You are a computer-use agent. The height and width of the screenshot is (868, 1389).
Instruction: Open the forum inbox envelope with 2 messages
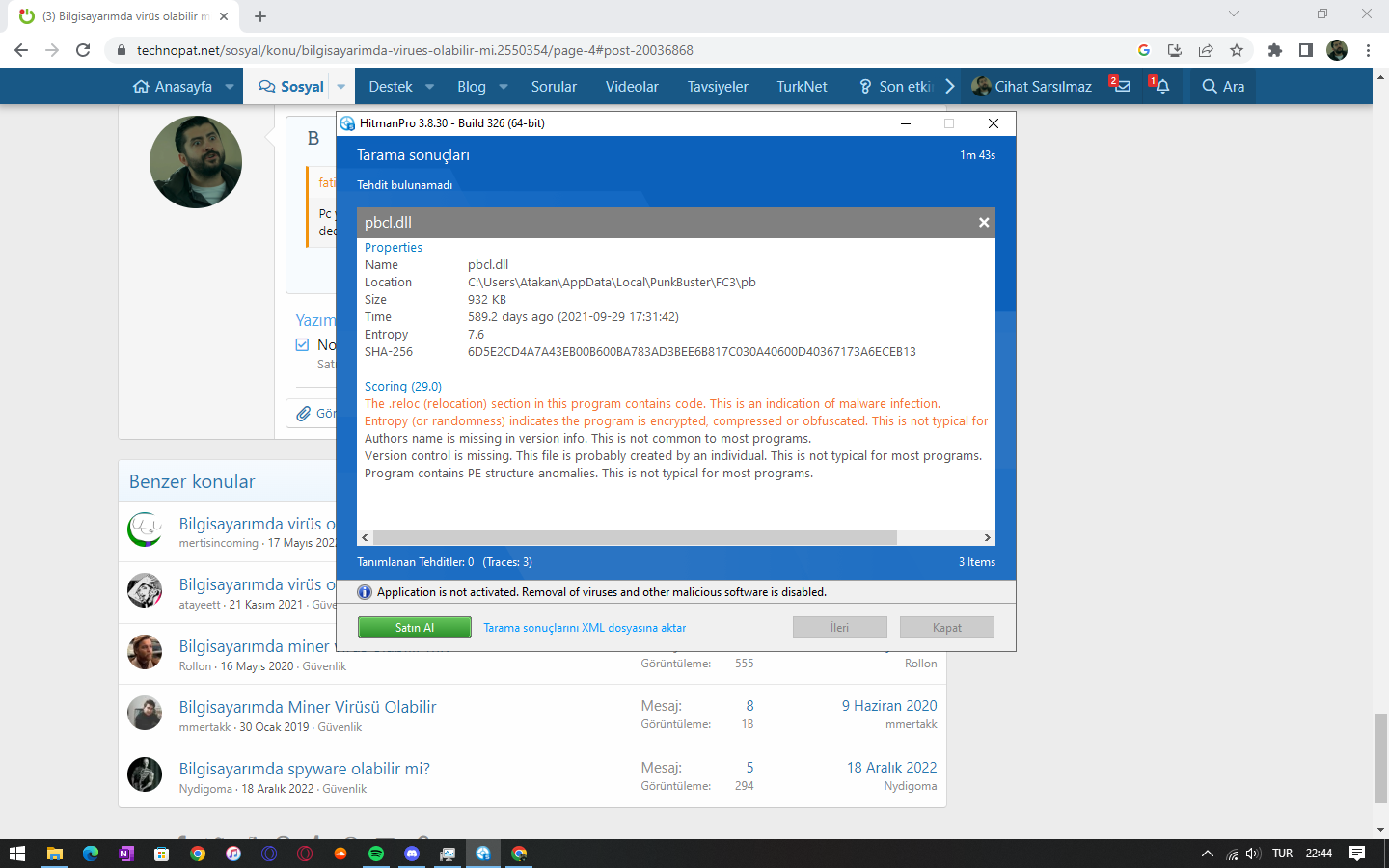tap(1121, 86)
